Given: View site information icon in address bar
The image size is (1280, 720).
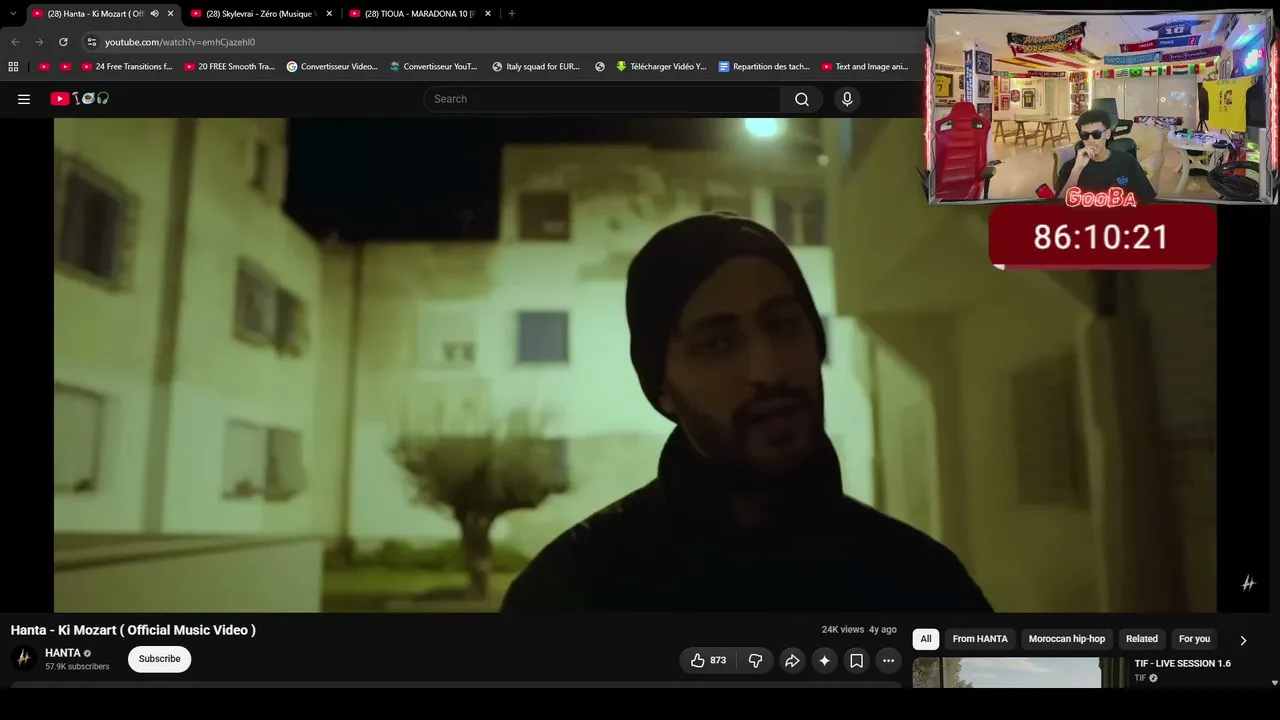Looking at the screenshot, I should coord(91,42).
